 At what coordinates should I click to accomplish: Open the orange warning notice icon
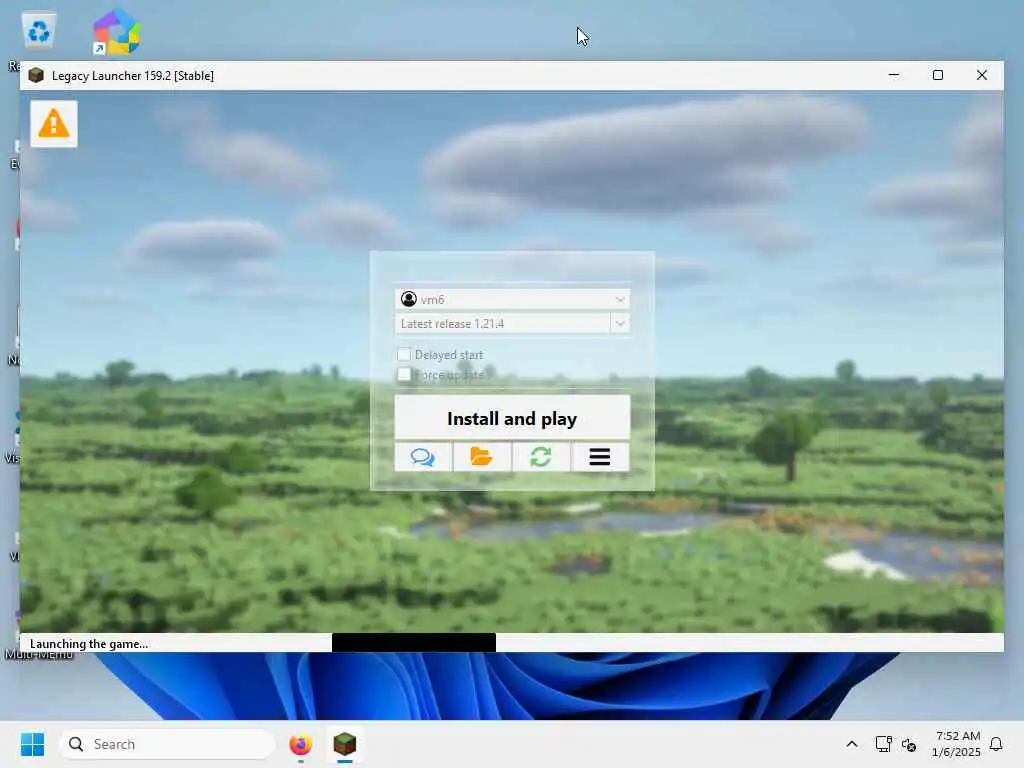(54, 123)
